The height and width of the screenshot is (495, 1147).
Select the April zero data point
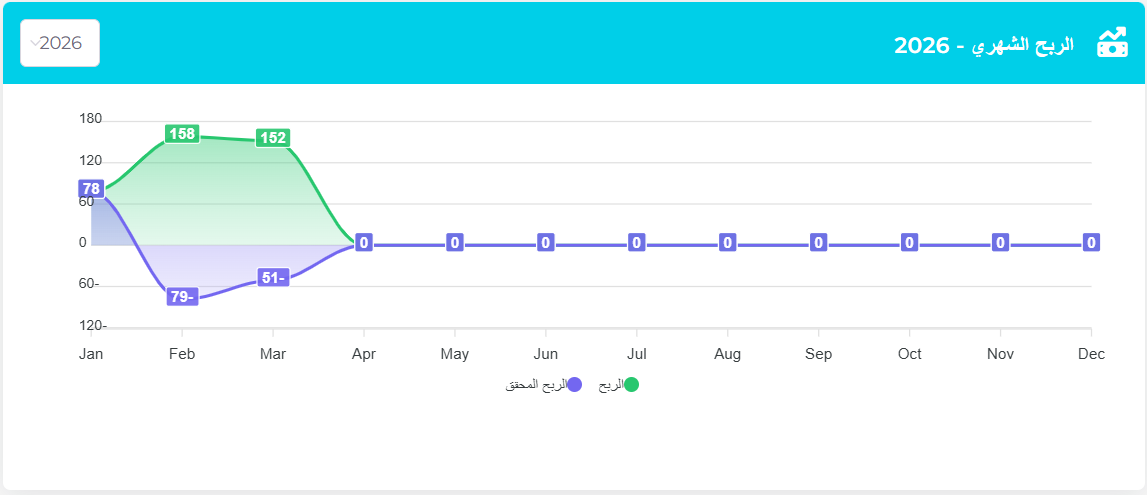[364, 243]
